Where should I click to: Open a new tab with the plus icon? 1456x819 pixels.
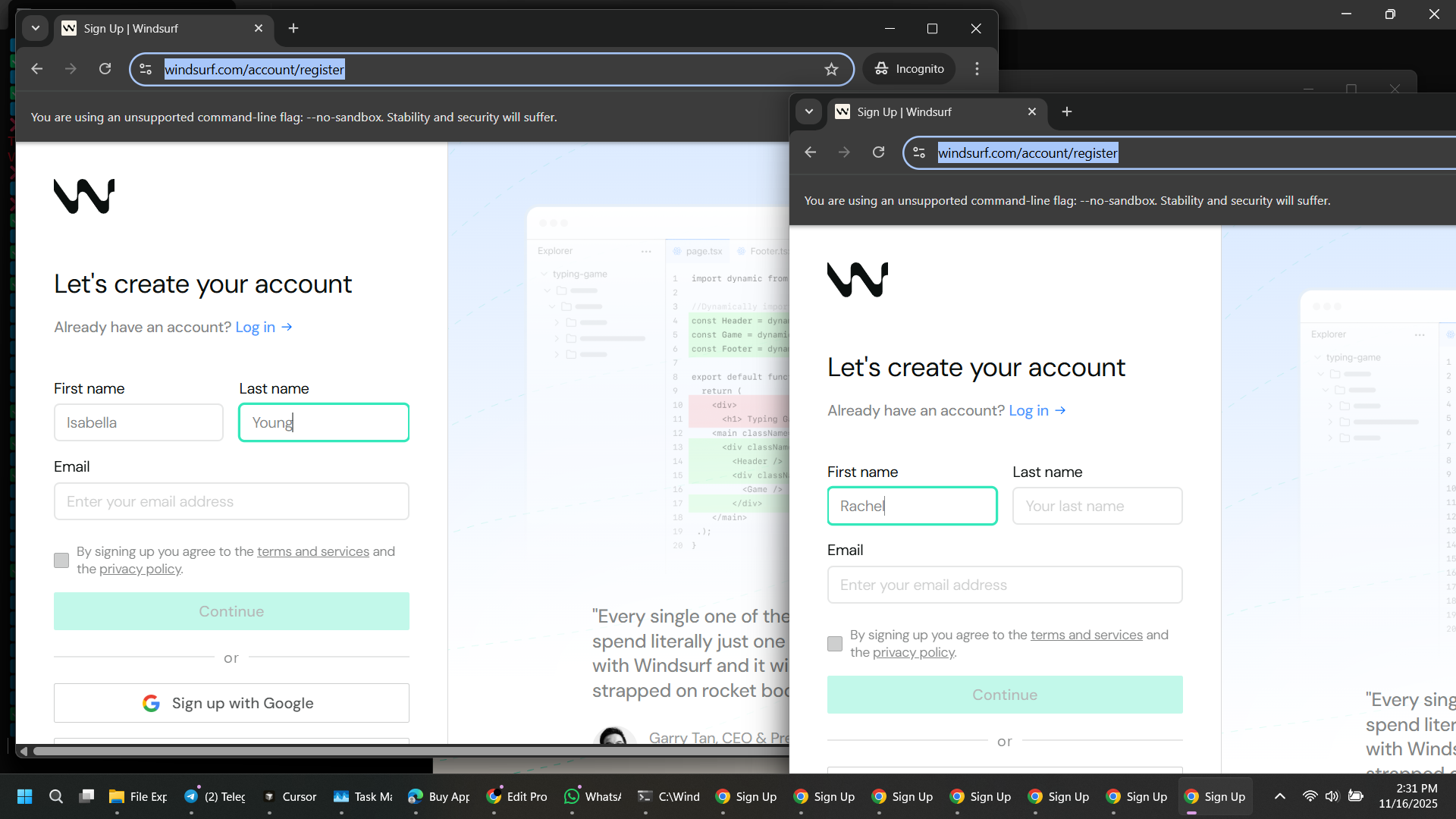[1066, 111]
